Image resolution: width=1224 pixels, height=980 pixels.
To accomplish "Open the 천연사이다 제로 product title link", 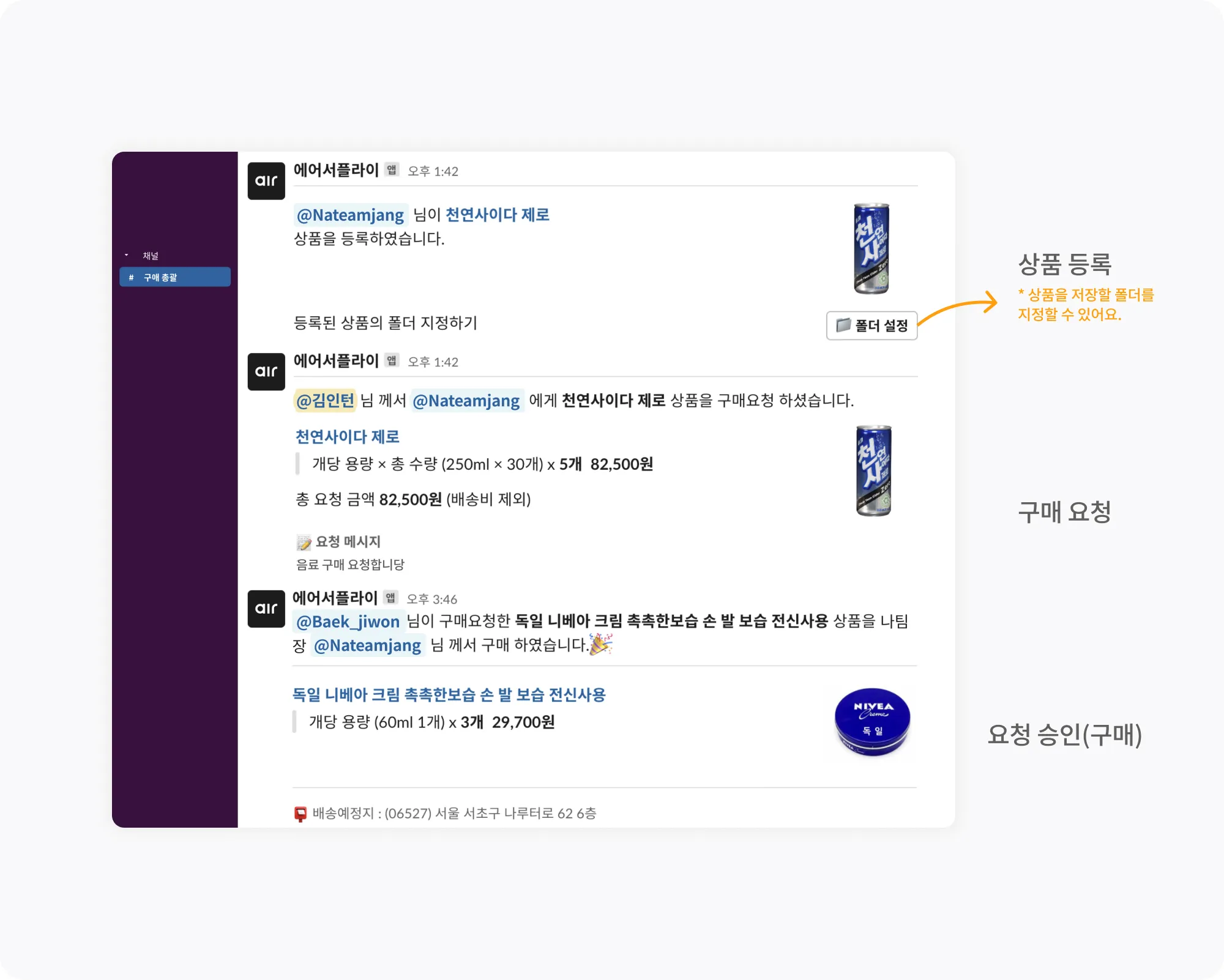I will point(347,437).
